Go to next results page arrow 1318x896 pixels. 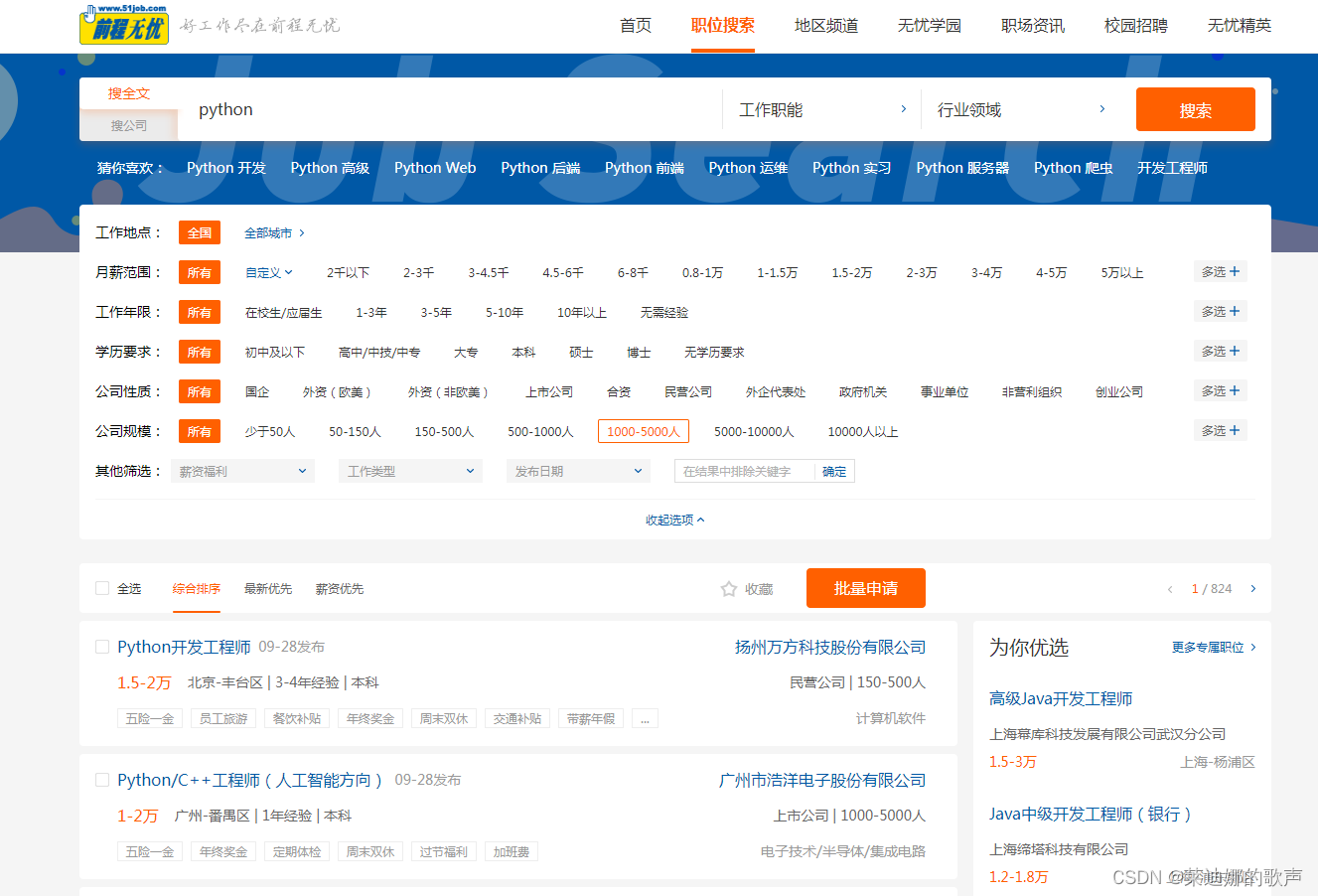tap(1253, 589)
